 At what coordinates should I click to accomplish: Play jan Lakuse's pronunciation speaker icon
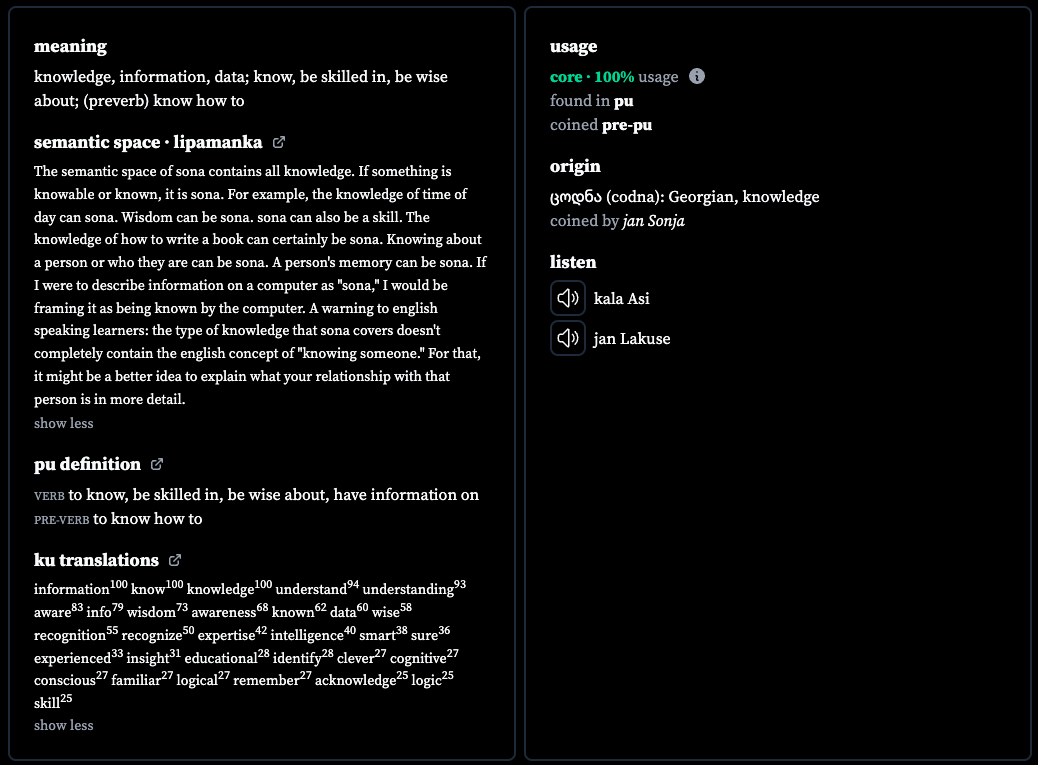point(567,338)
